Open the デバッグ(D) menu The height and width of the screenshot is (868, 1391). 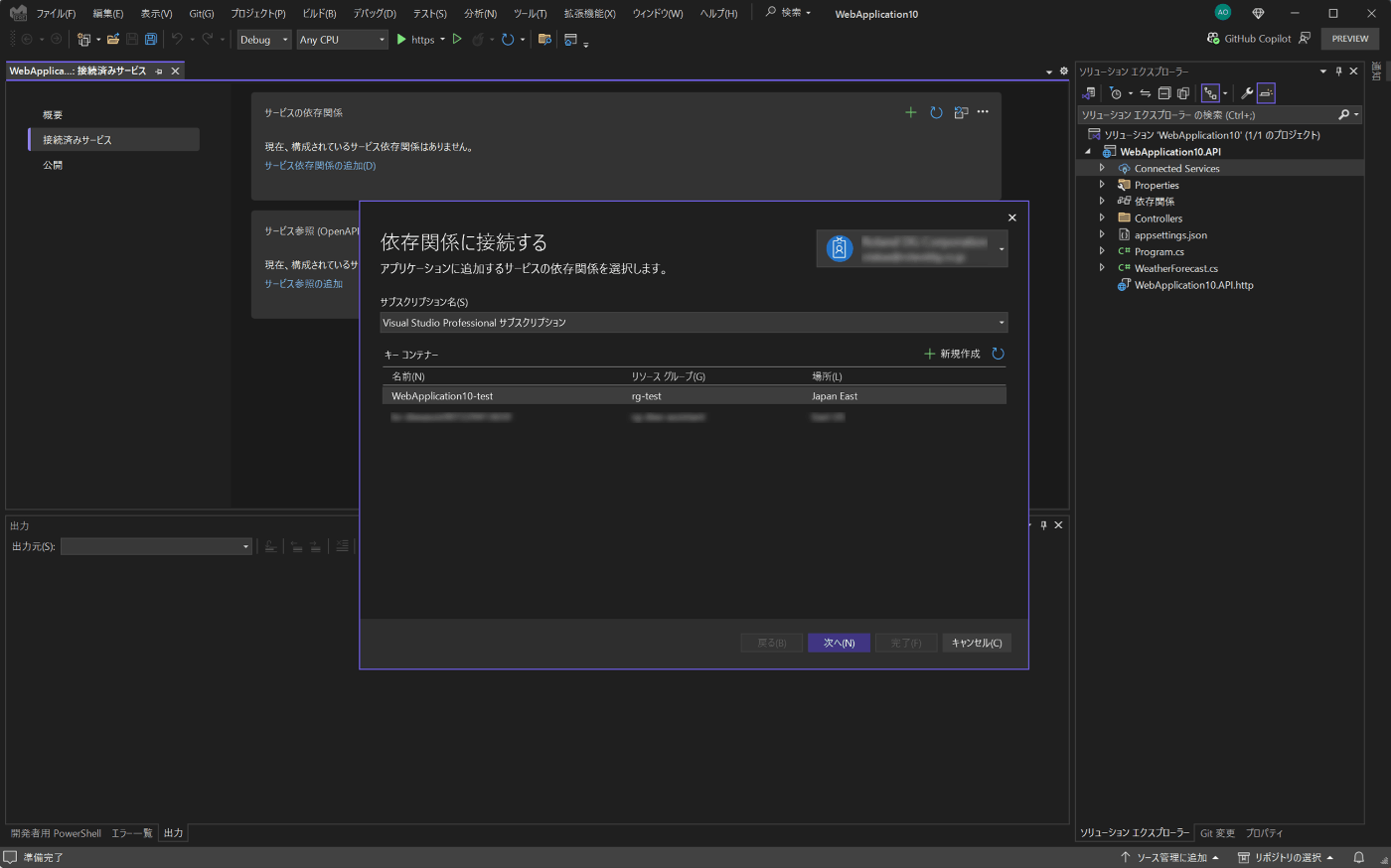click(x=375, y=14)
